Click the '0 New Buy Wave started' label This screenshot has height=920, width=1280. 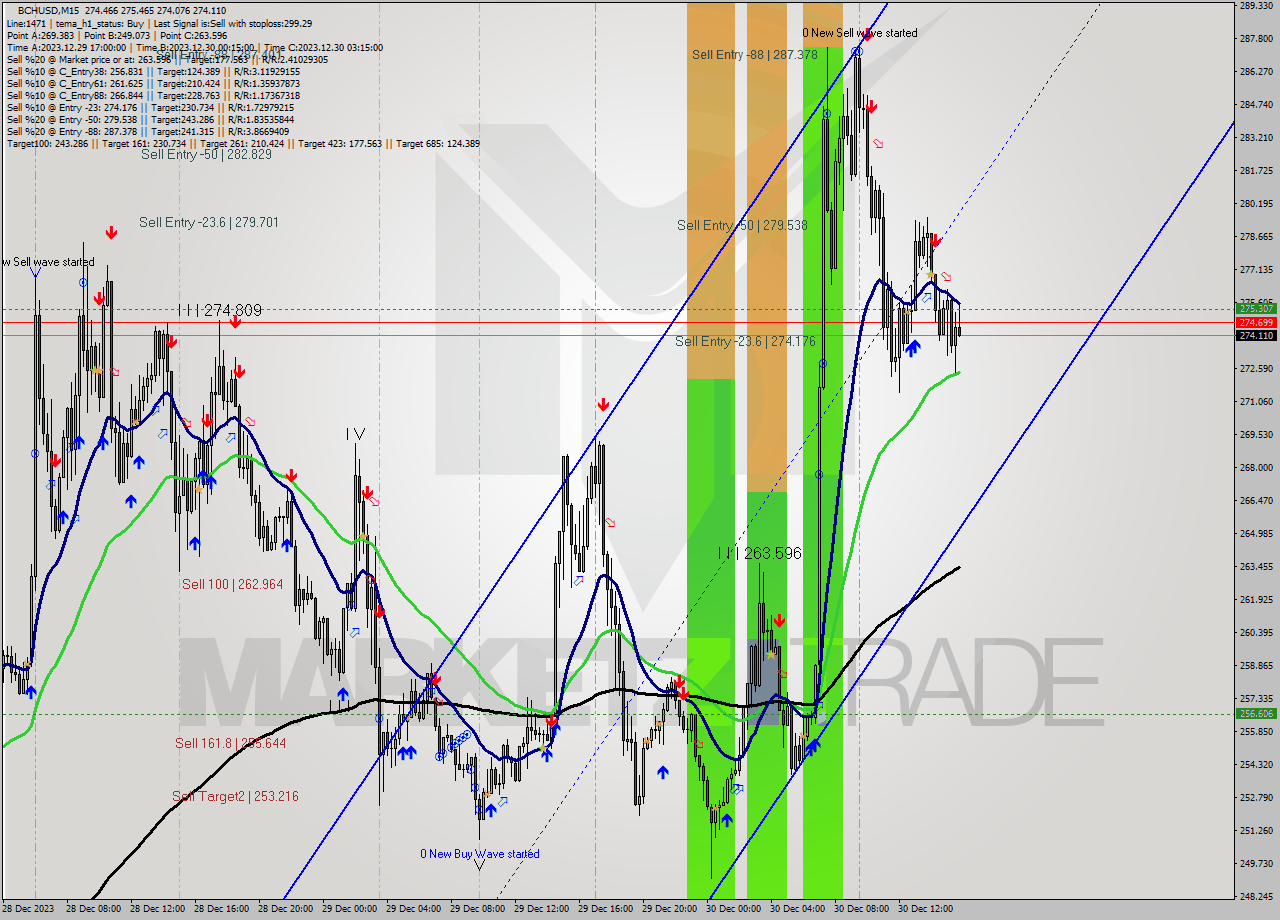(480, 854)
